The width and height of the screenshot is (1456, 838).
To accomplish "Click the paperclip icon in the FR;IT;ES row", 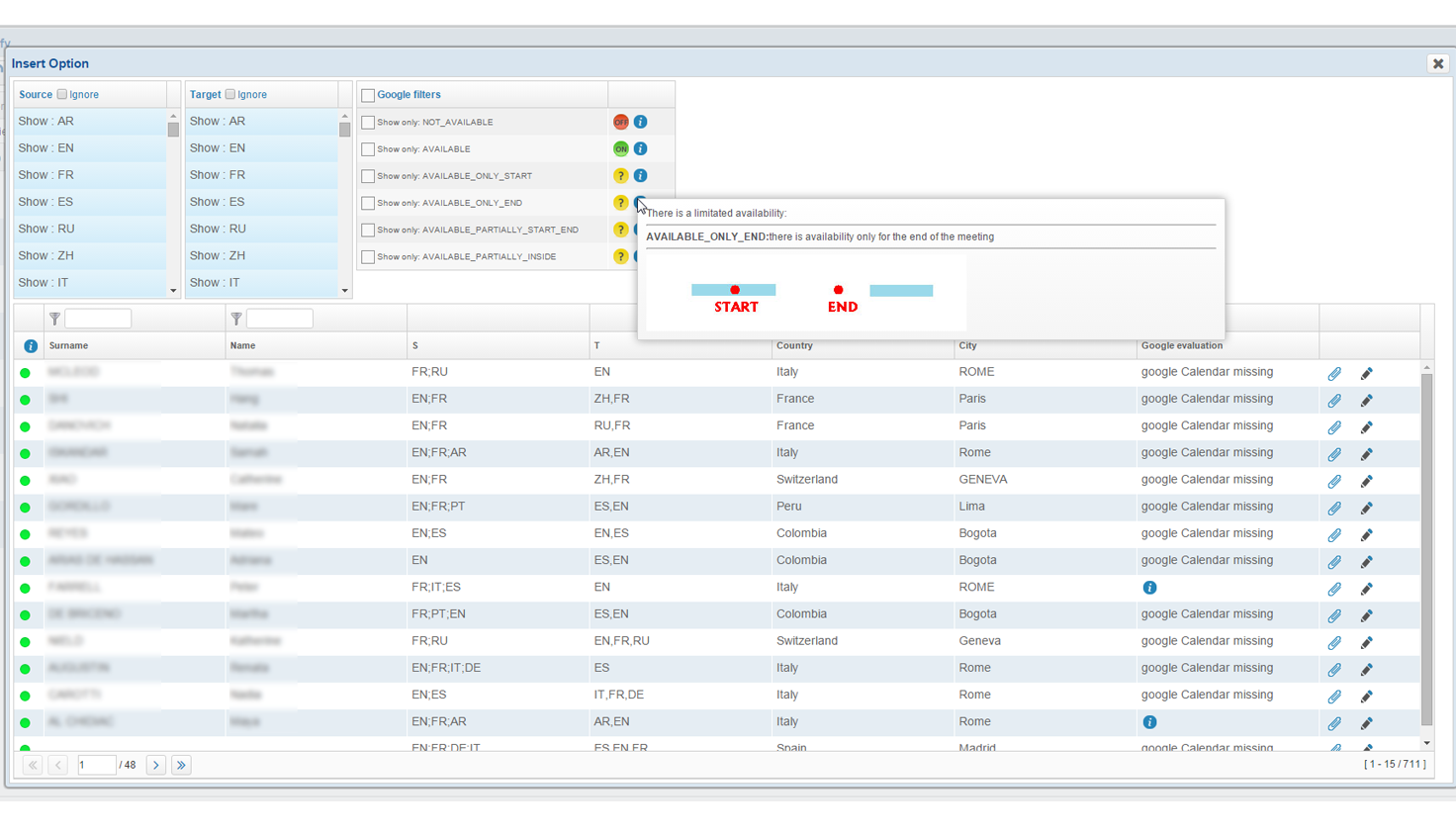I will 1334,589.
